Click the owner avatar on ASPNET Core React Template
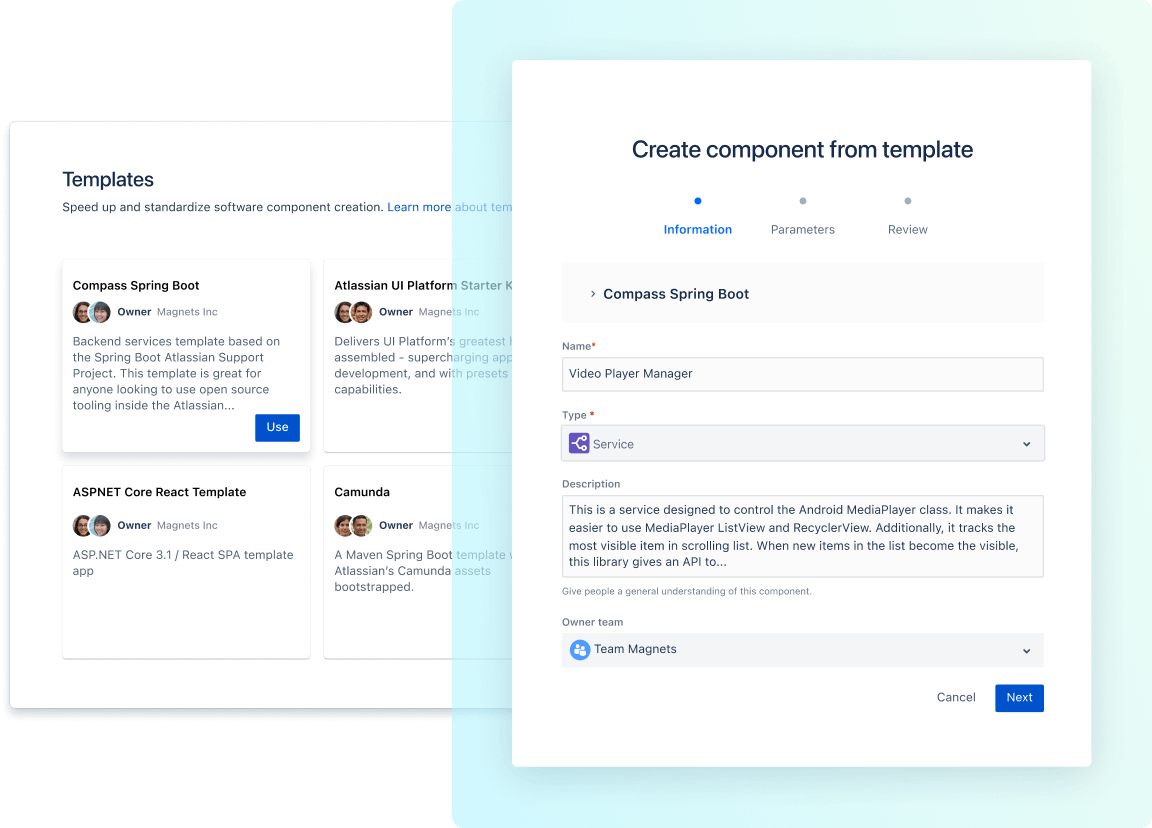Viewport: 1152px width, 828px height. point(82,525)
